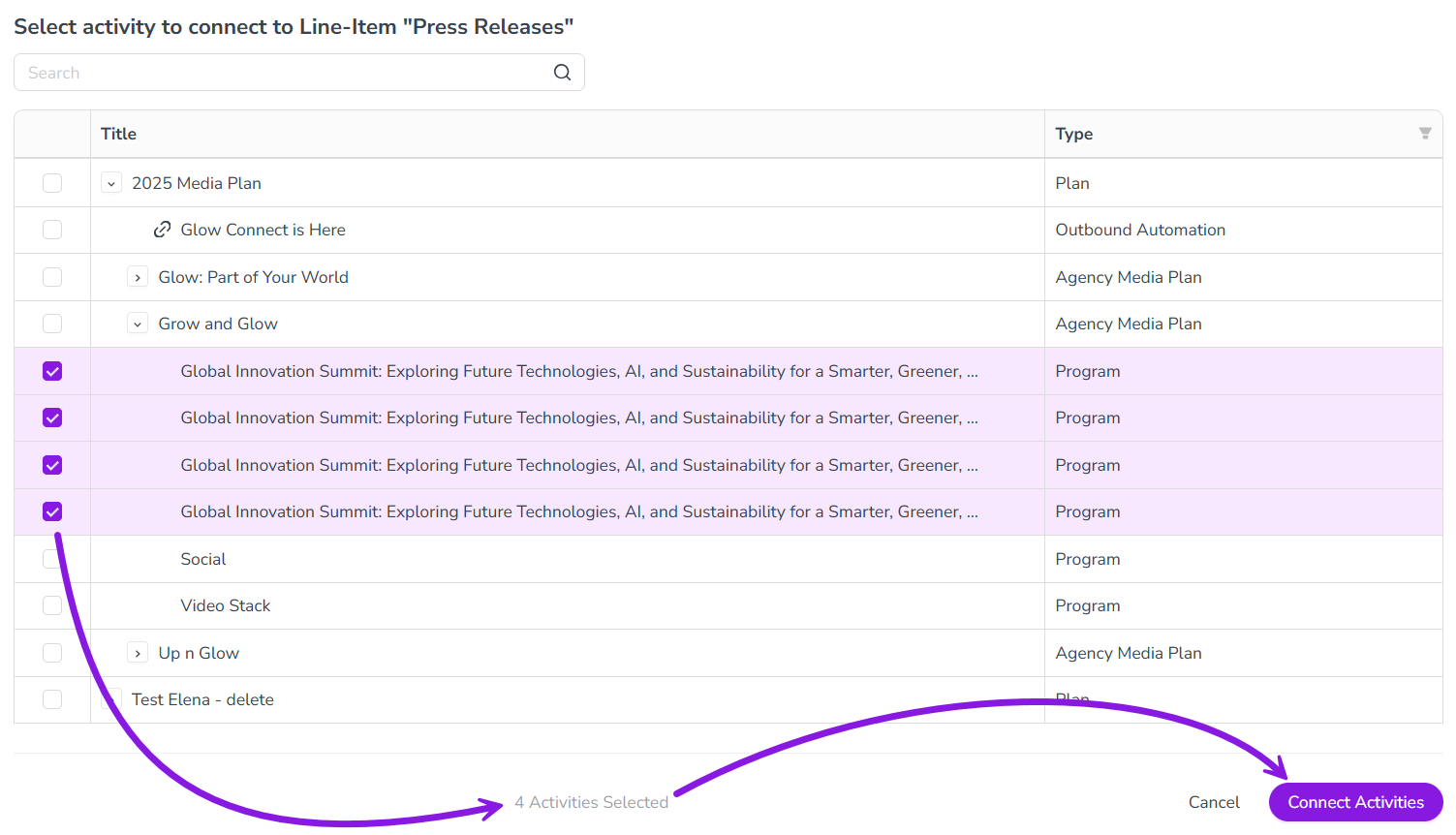
Task: Check the Grow and Glow checkbox
Action: tap(52, 324)
